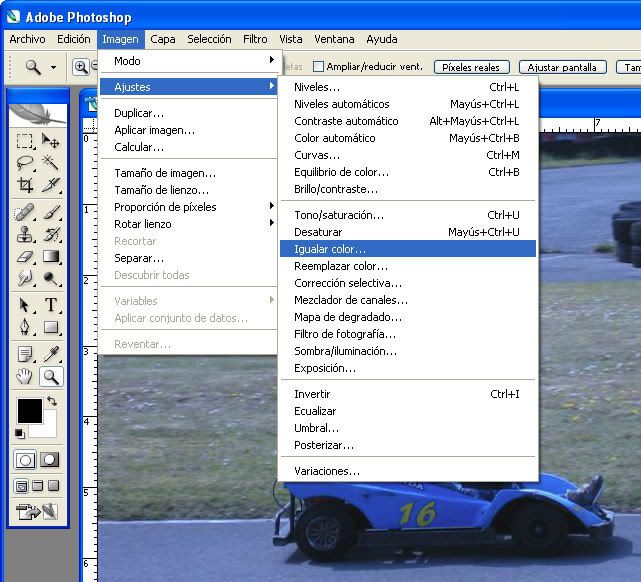Choose Reemplazar color... entry
The image size is (641, 582).
[408, 266]
